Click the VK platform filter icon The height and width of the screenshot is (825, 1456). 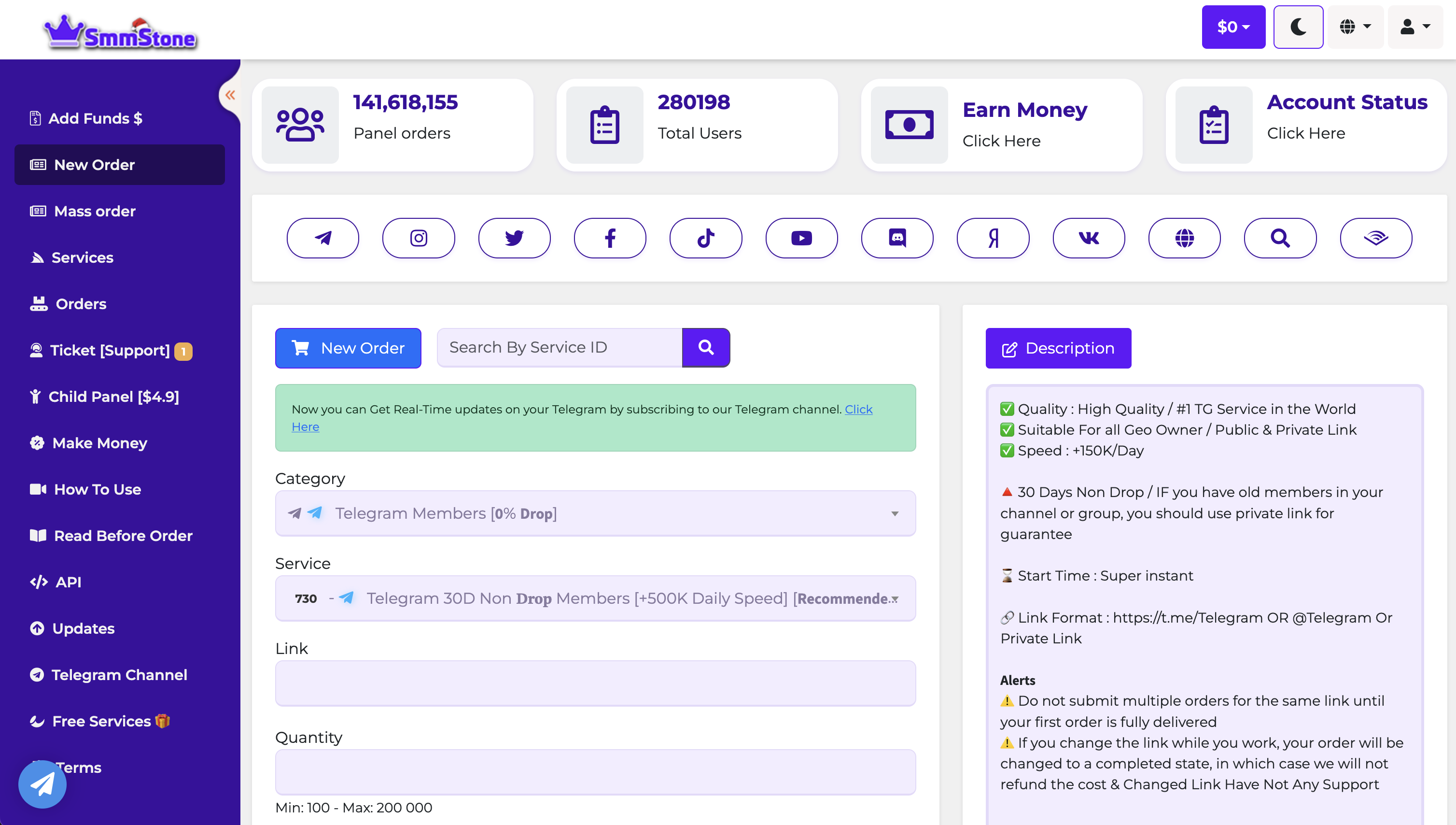pyautogui.click(x=1089, y=238)
